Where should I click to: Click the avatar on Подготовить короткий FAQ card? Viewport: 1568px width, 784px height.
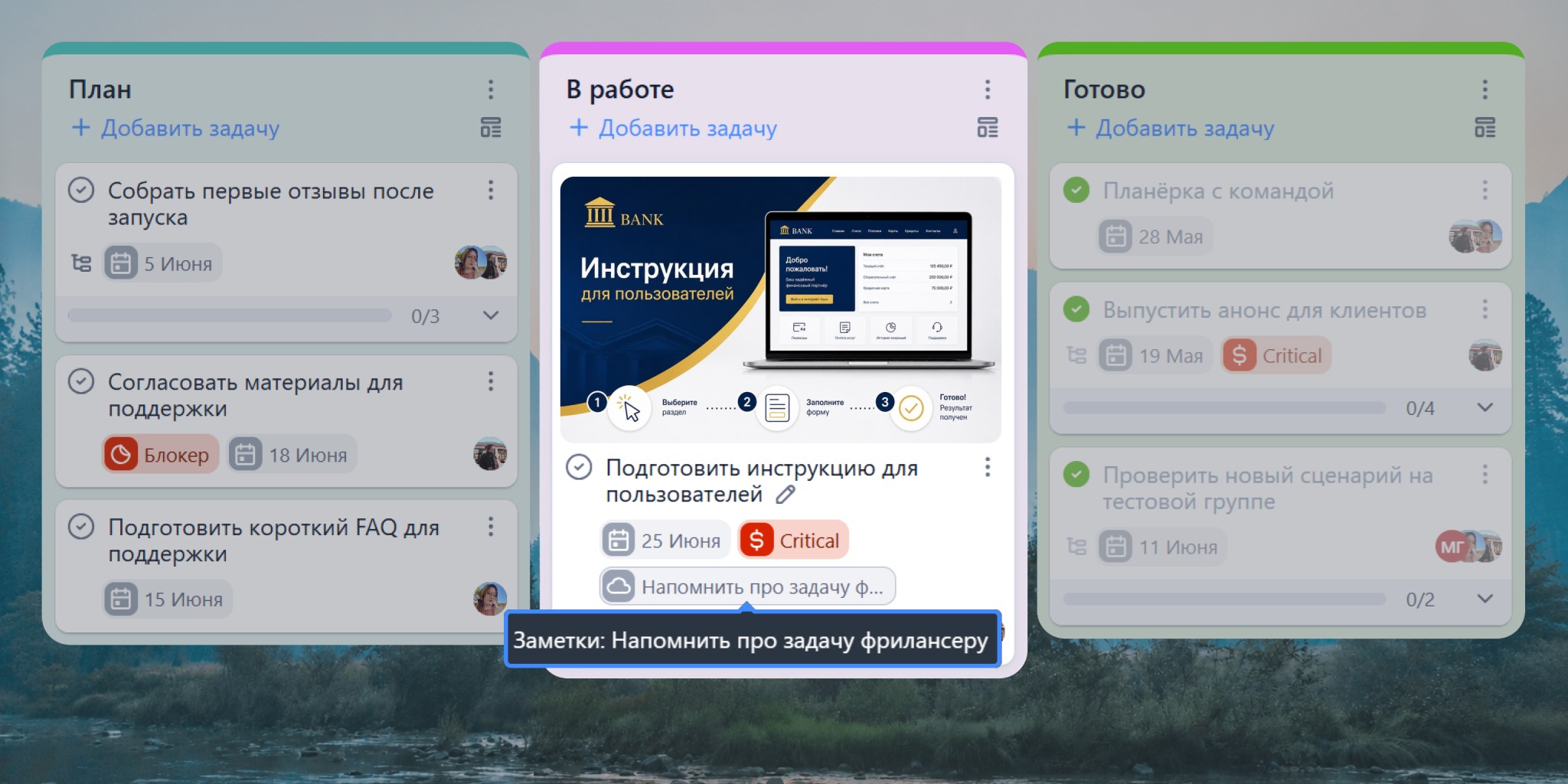point(490,599)
